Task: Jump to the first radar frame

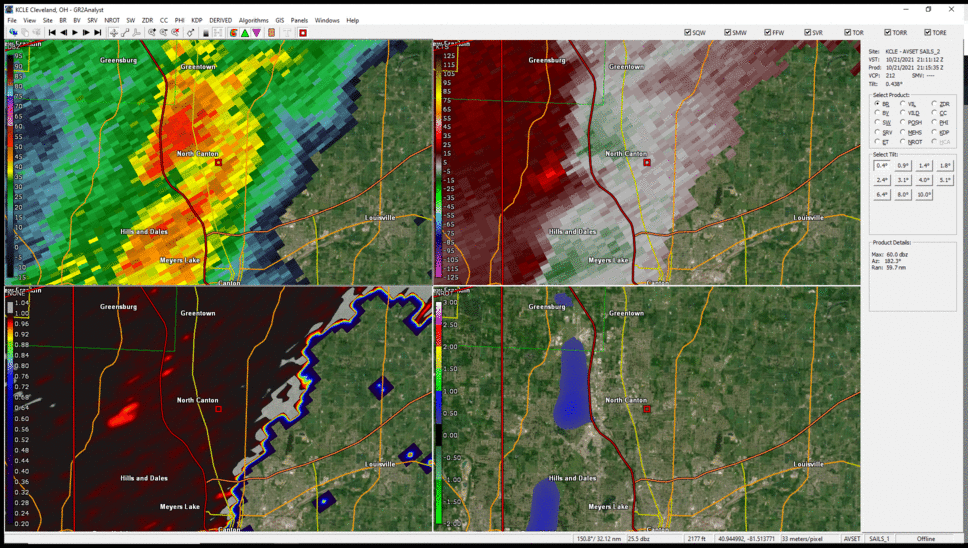Action: pos(52,33)
